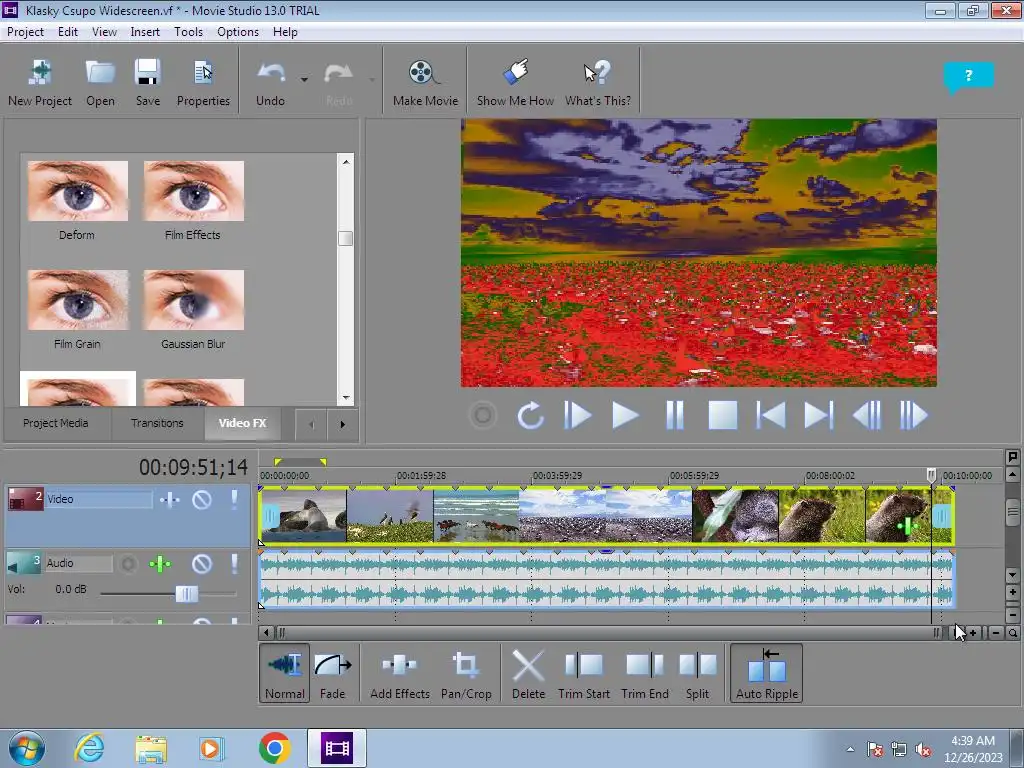This screenshot has width=1024, height=768.
Task: Pause the preview playback
Action: click(x=675, y=415)
